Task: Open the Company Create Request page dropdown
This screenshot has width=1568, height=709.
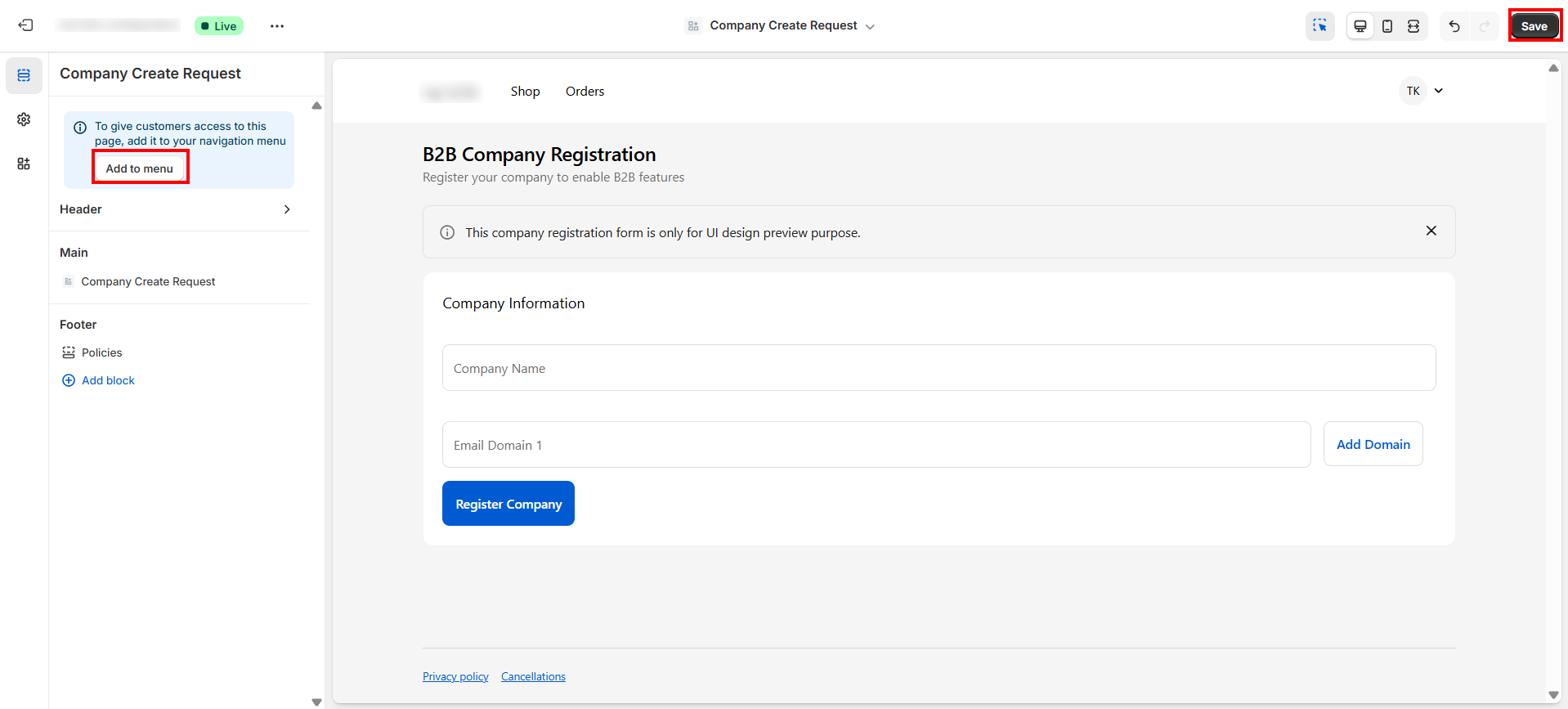Action: [781, 26]
